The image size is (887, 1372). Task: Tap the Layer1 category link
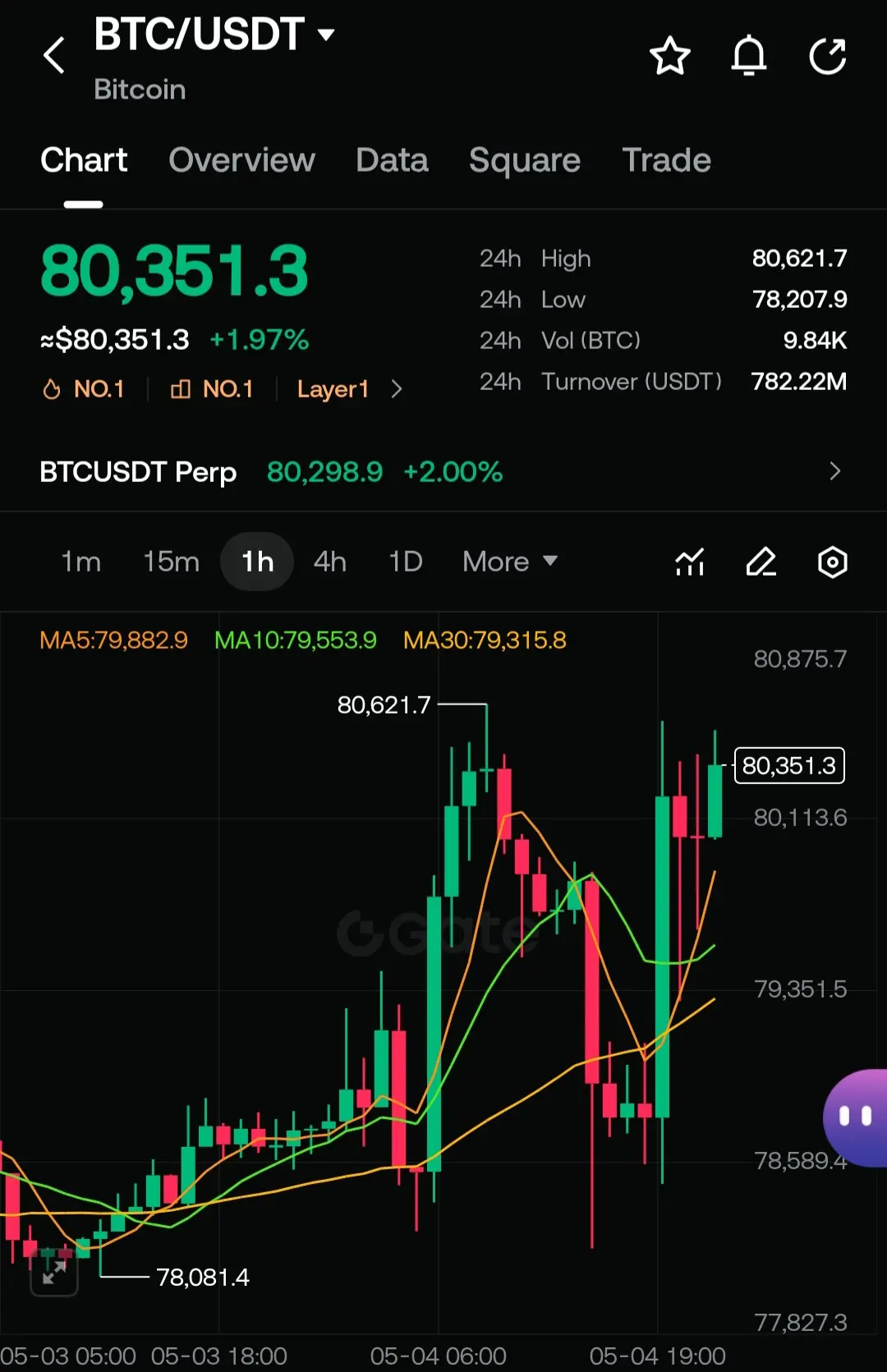click(x=333, y=389)
